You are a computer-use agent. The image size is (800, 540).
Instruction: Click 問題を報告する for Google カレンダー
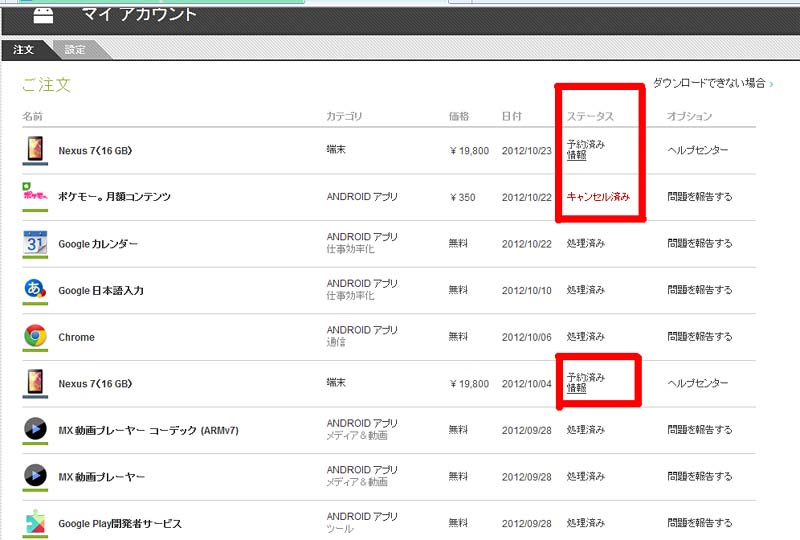[x=699, y=243]
